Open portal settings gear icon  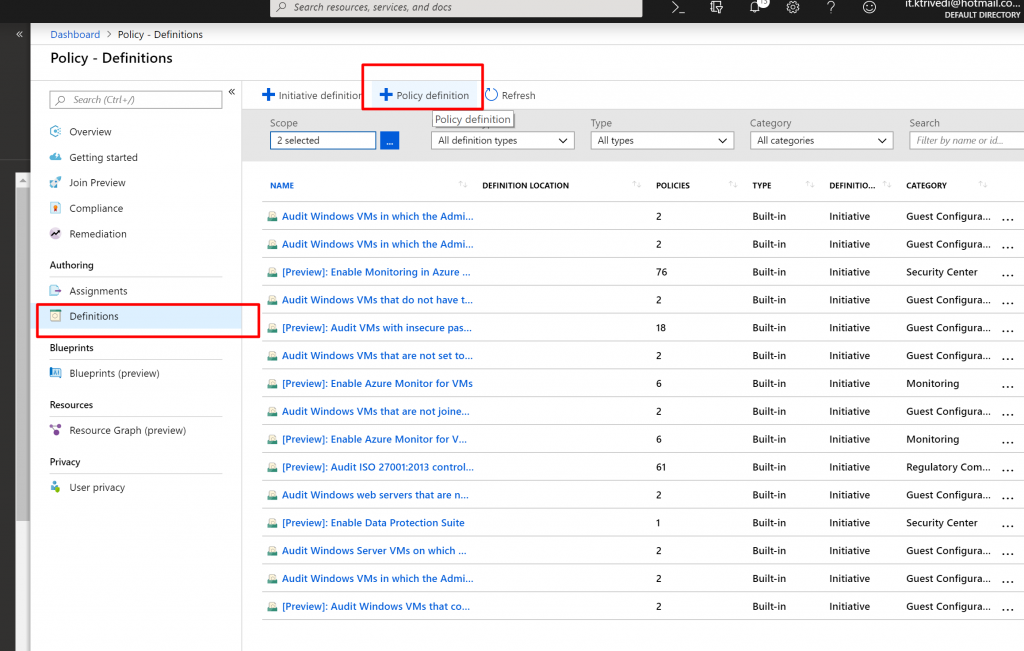pyautogui.click(x=793, y=7)
